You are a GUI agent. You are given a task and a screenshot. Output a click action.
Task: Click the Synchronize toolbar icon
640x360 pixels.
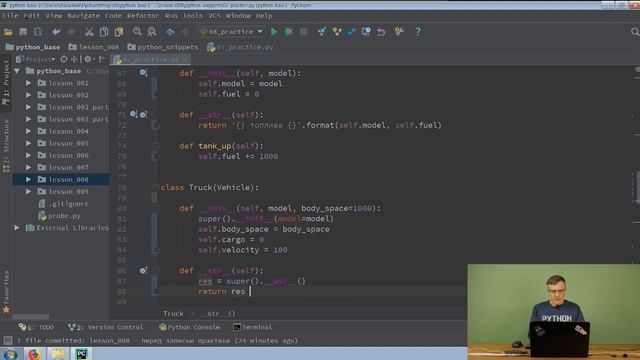pos(38,32)
